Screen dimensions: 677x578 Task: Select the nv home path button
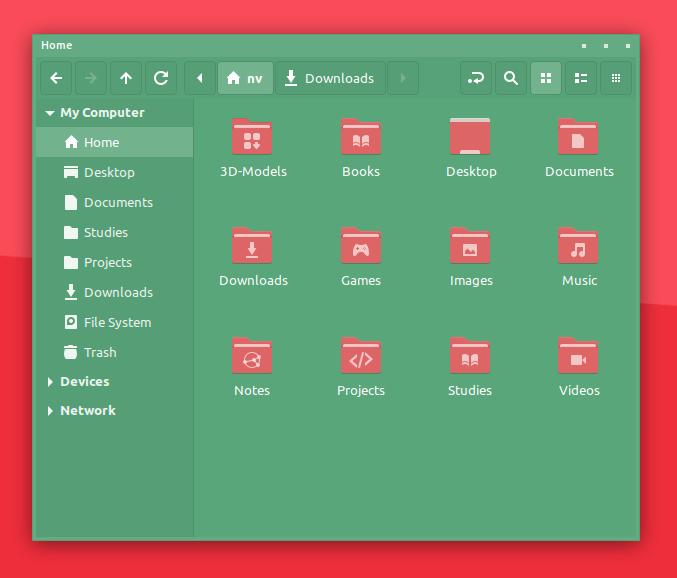pos(245,78)
